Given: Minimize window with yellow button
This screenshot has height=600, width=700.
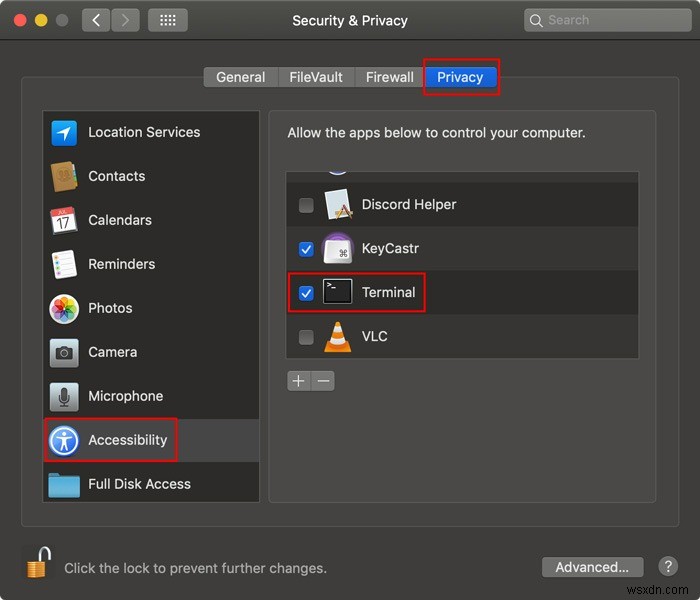Looking at the screenshot, I should 41,20.
